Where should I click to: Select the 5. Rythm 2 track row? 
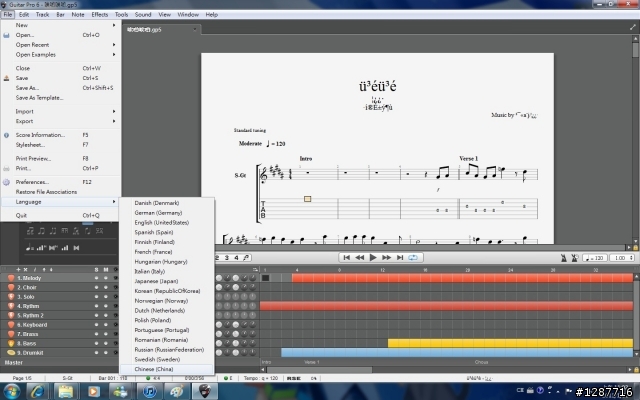(60, 316)
